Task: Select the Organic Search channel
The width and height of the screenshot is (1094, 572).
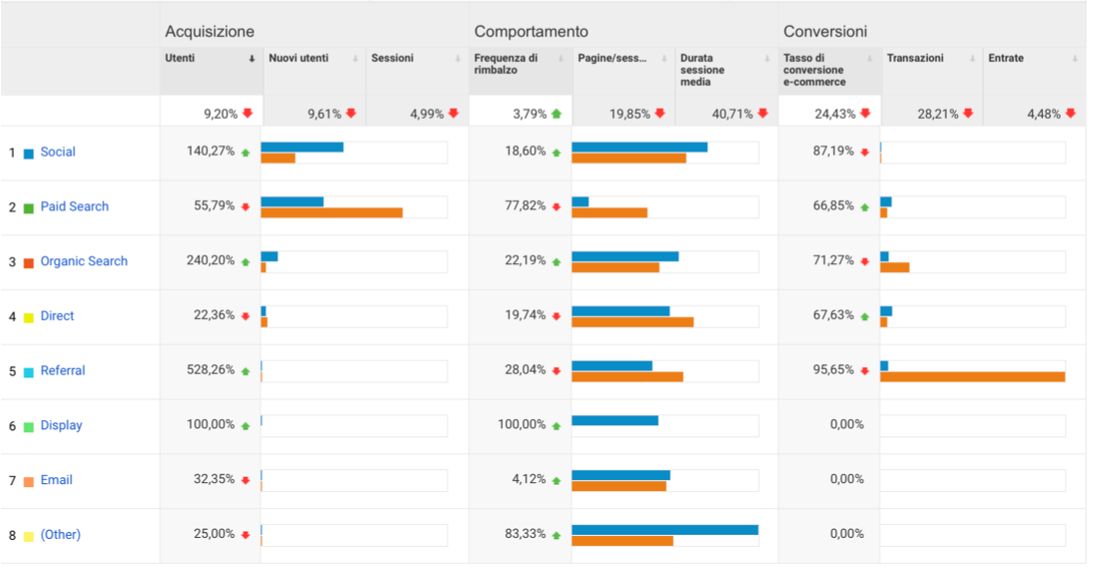Action: [x=84, y=261]
